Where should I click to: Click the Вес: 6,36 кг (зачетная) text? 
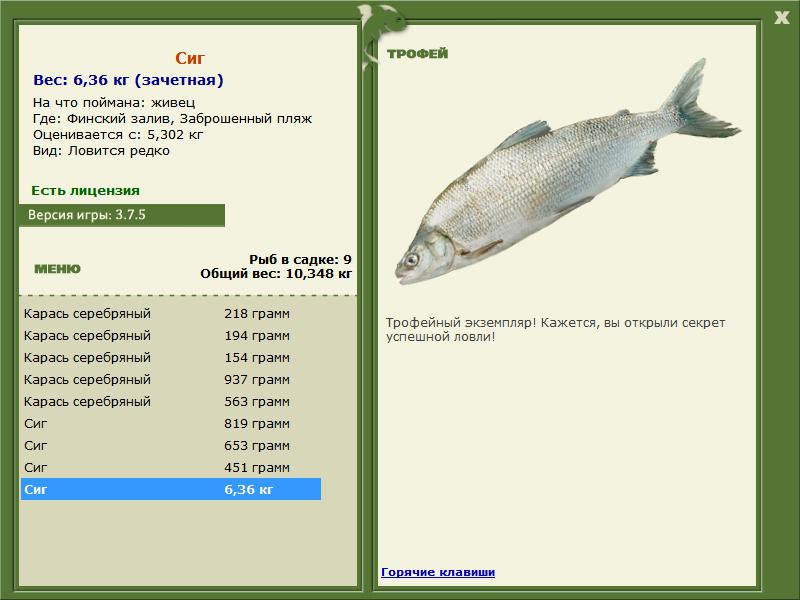point(128,80)
